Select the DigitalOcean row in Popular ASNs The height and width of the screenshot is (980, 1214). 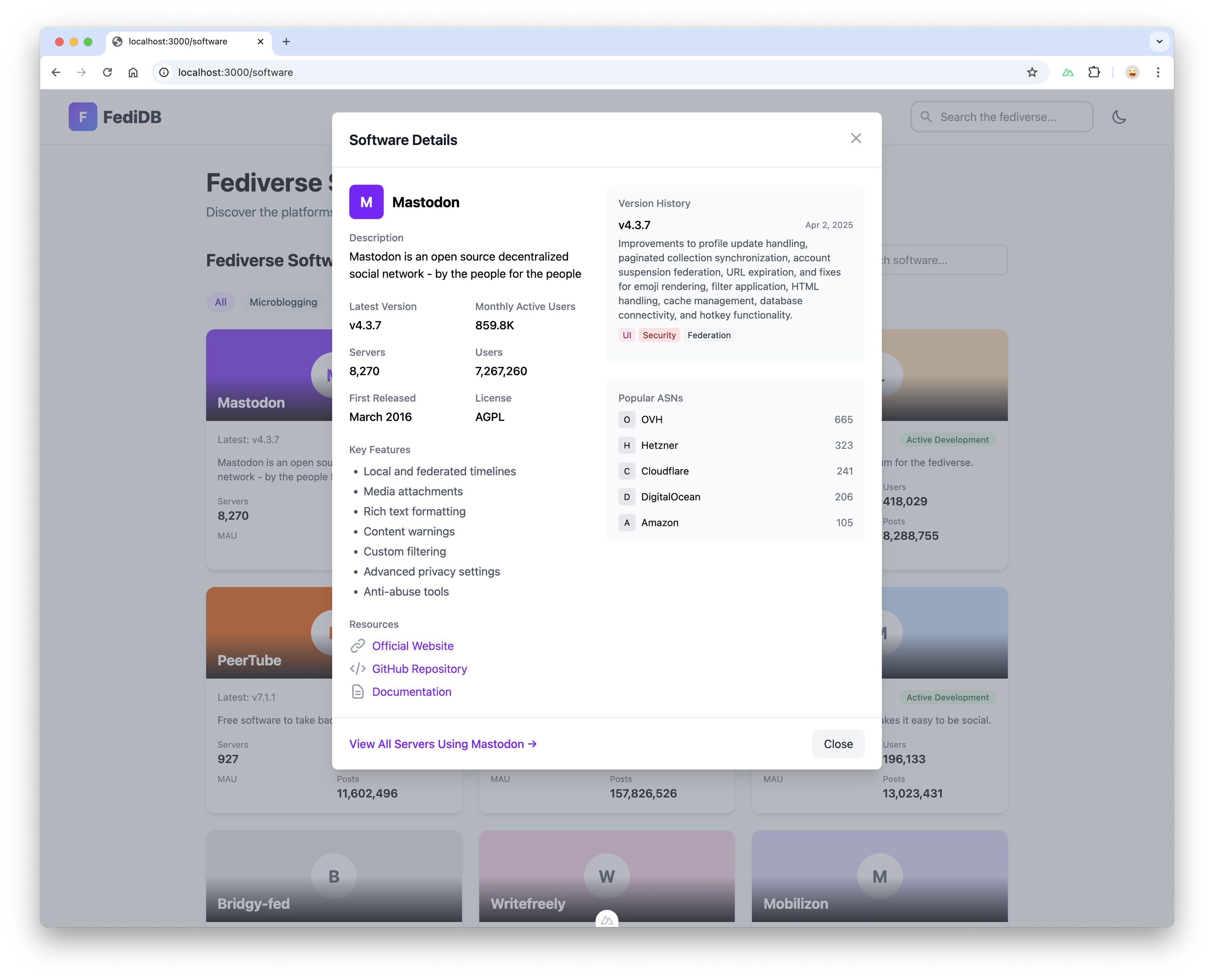(735, 497)
